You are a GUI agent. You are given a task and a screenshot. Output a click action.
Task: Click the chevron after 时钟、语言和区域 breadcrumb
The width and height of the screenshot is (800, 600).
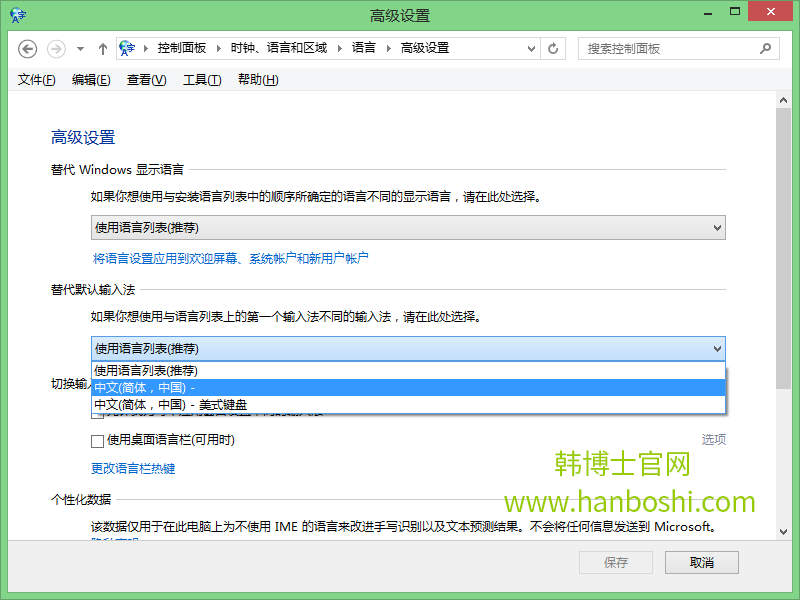pos(340,48)
